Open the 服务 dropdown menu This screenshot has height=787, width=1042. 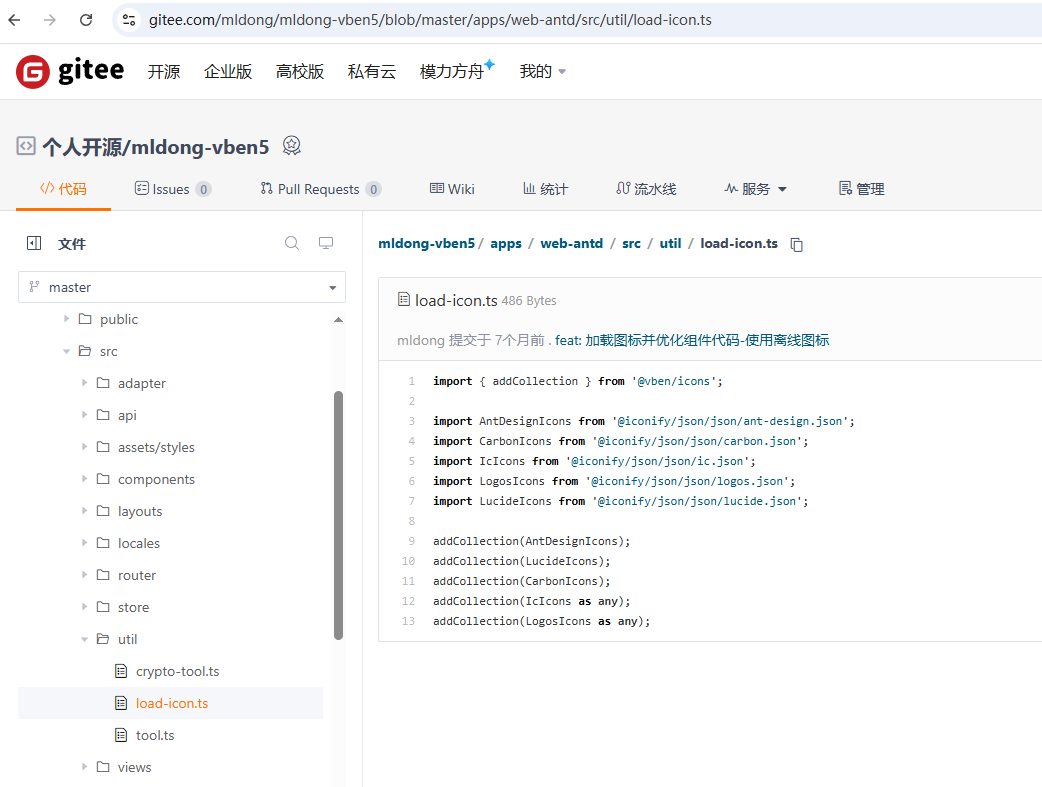(x=755, y=189)
